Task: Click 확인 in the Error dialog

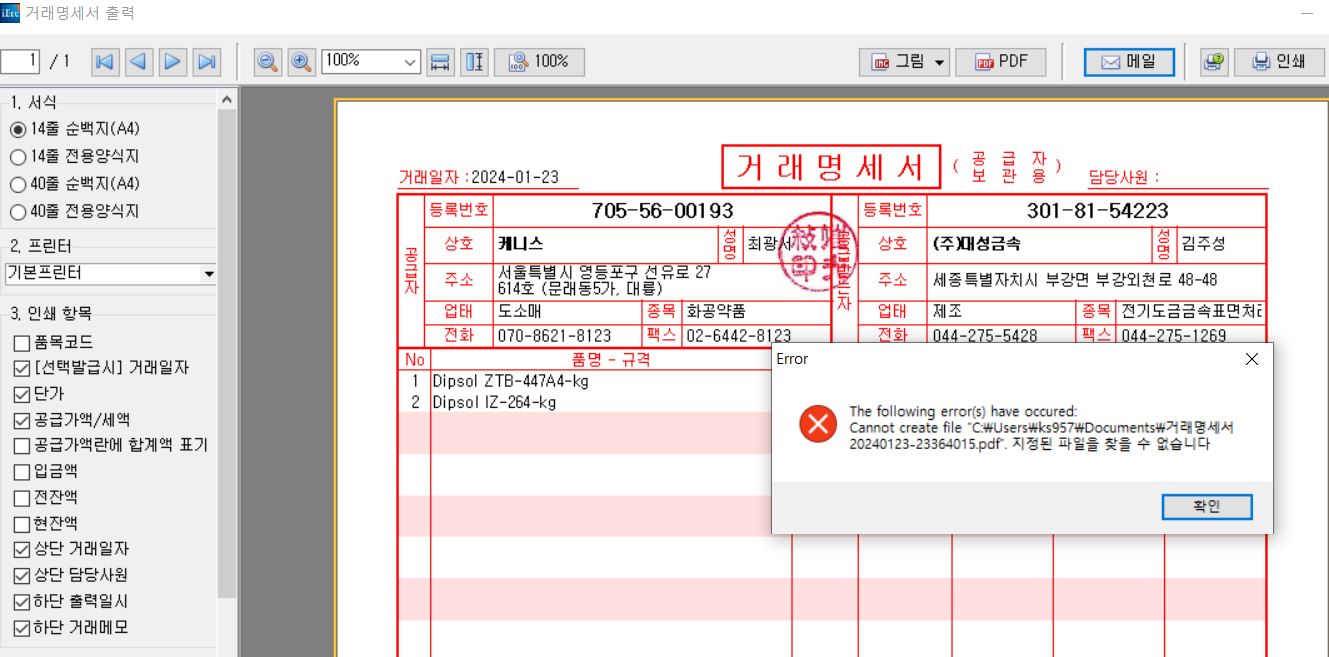Action: tap(1206, 507)
